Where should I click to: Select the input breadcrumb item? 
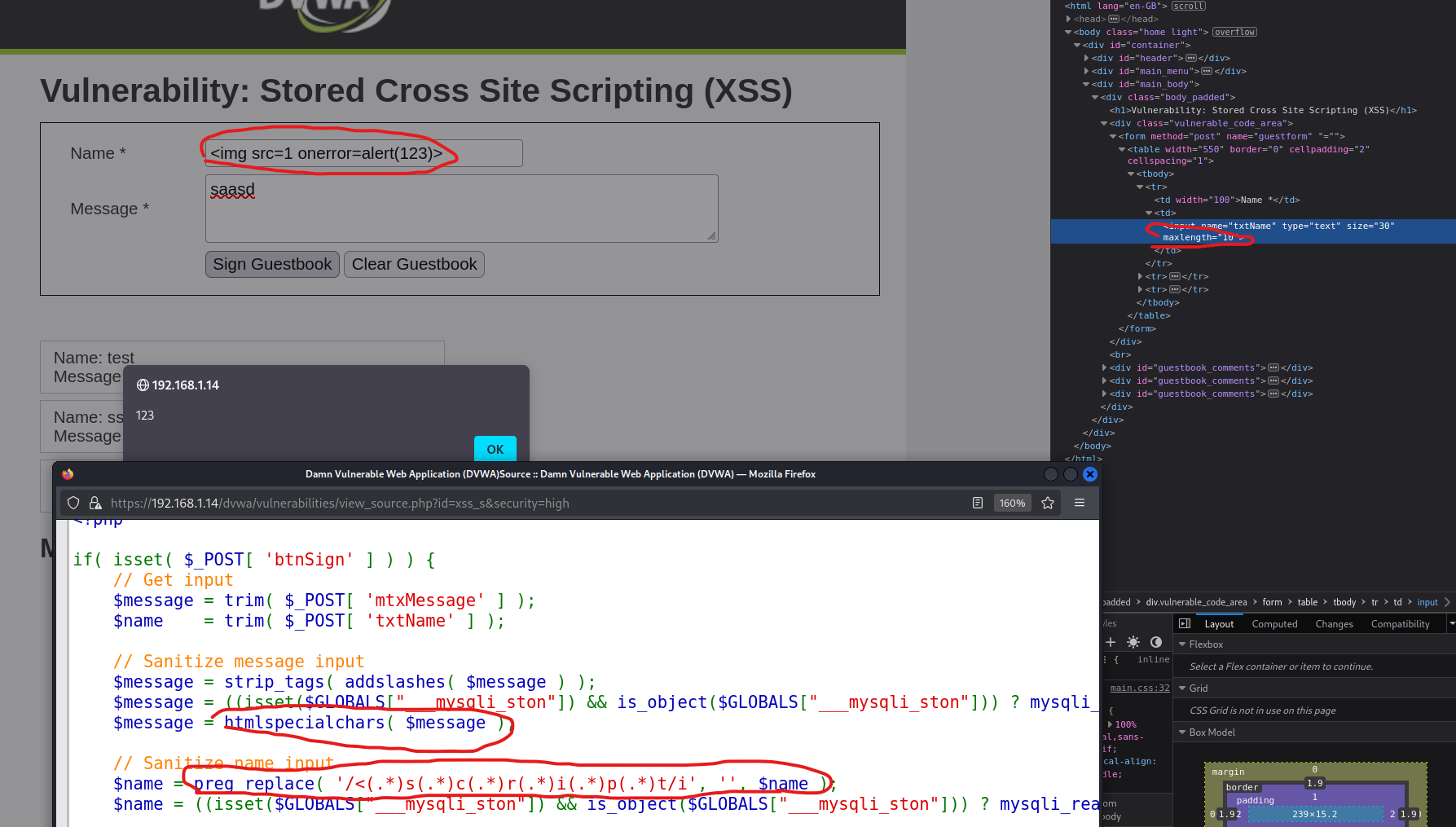[1427, 602]
